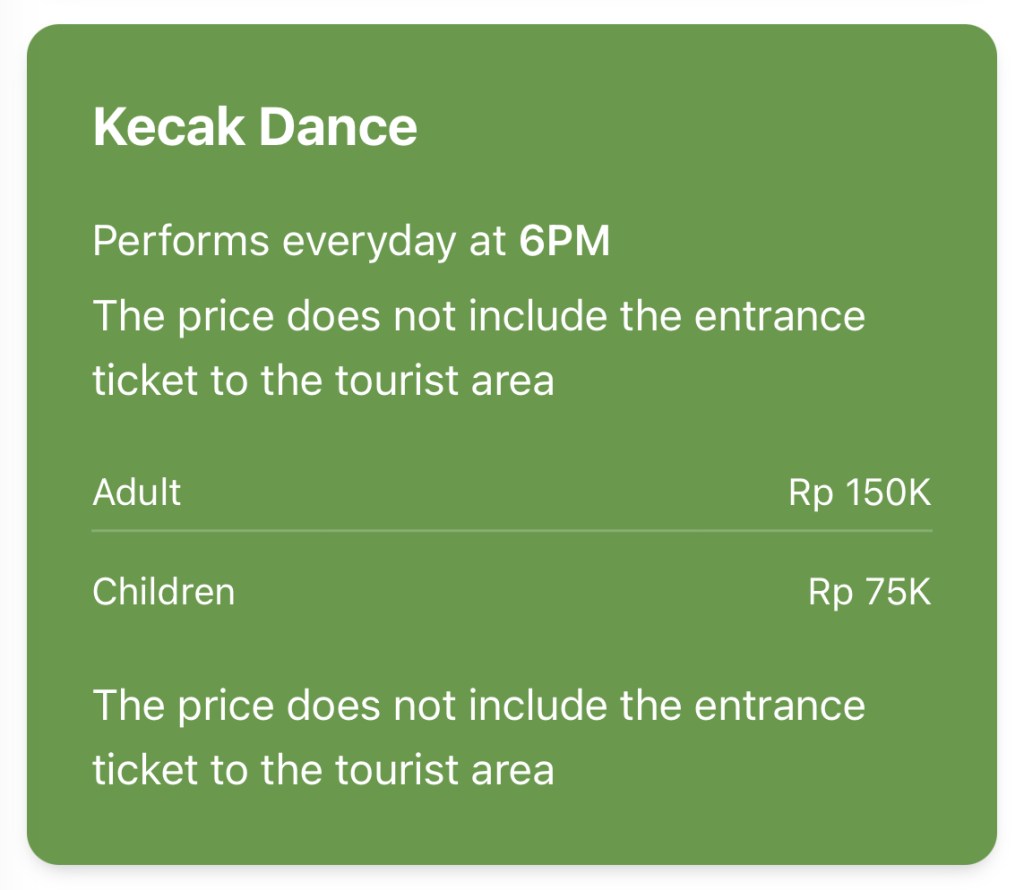Screen dimensions: 1024x890
Task: Click the word "entrance" in the upper disclaimer
Action: [780, 317]
